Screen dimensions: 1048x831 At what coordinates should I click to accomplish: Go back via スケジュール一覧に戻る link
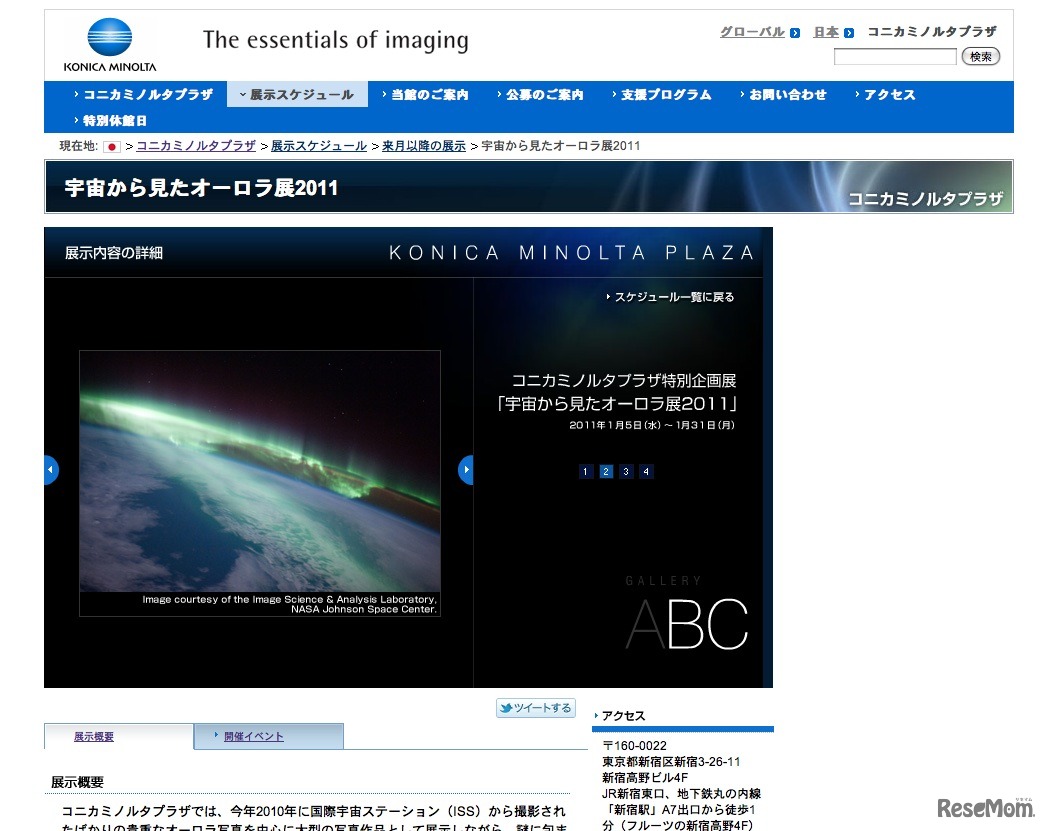pos(672,297)
